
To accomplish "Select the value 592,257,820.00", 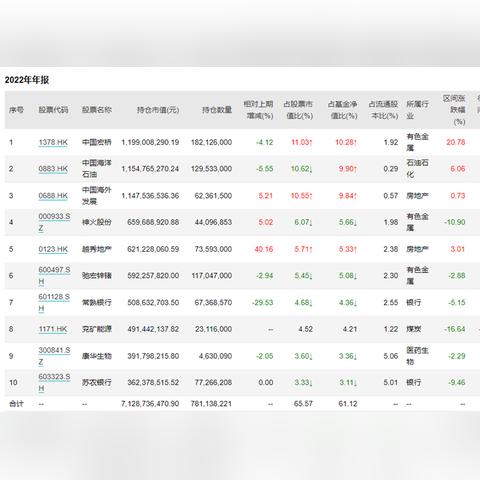I will tap(153, 276).
